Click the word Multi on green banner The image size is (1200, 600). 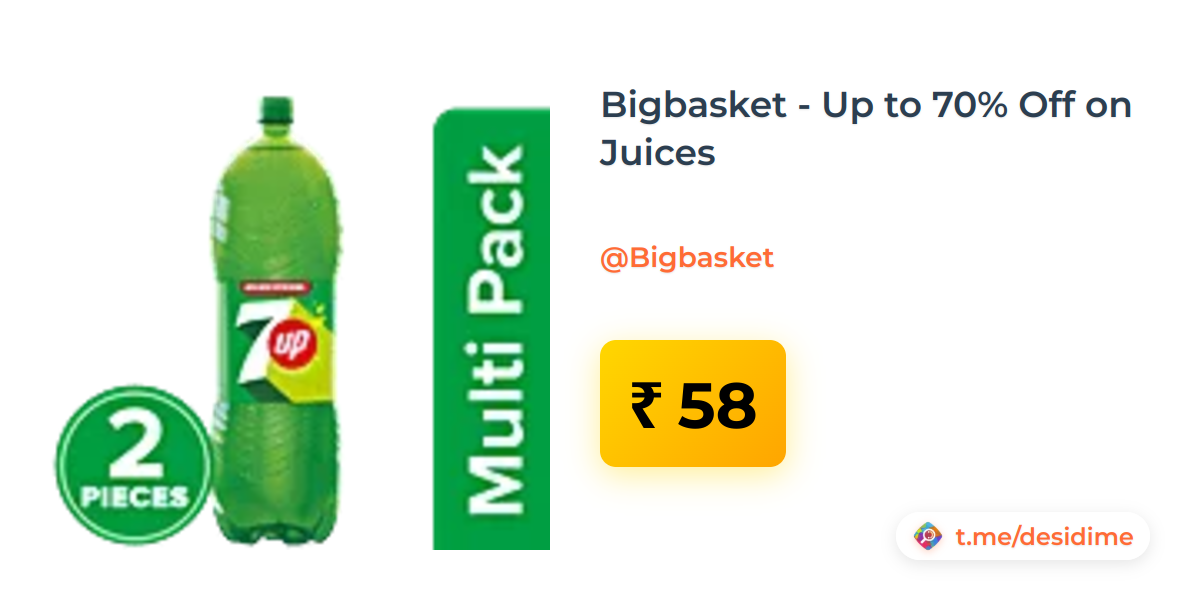tap(497, 426)
